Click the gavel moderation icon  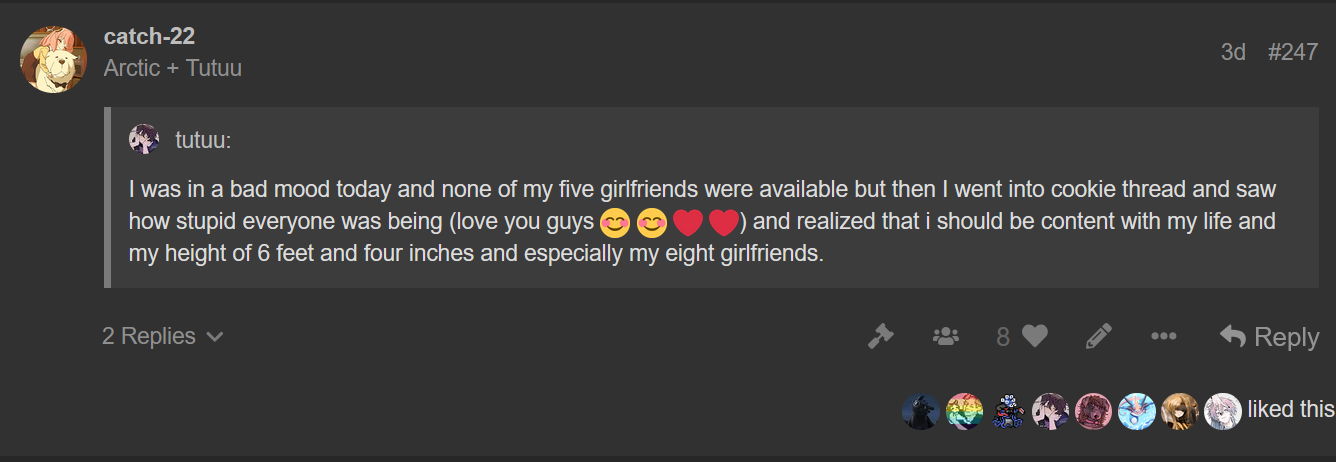coord(880,337)
